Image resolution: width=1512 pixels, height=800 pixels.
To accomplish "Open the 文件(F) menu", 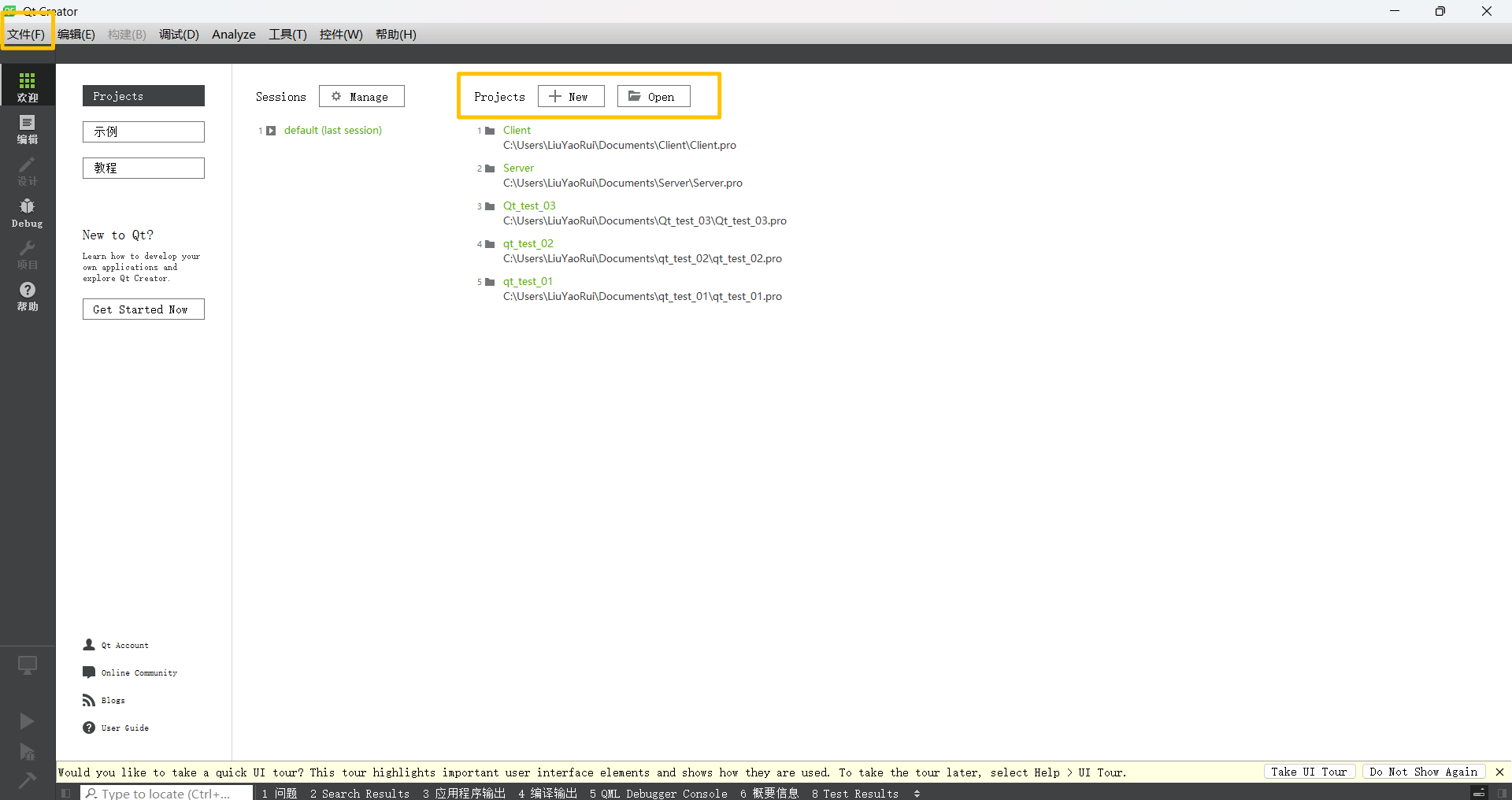I will click(x=26, y=34).
